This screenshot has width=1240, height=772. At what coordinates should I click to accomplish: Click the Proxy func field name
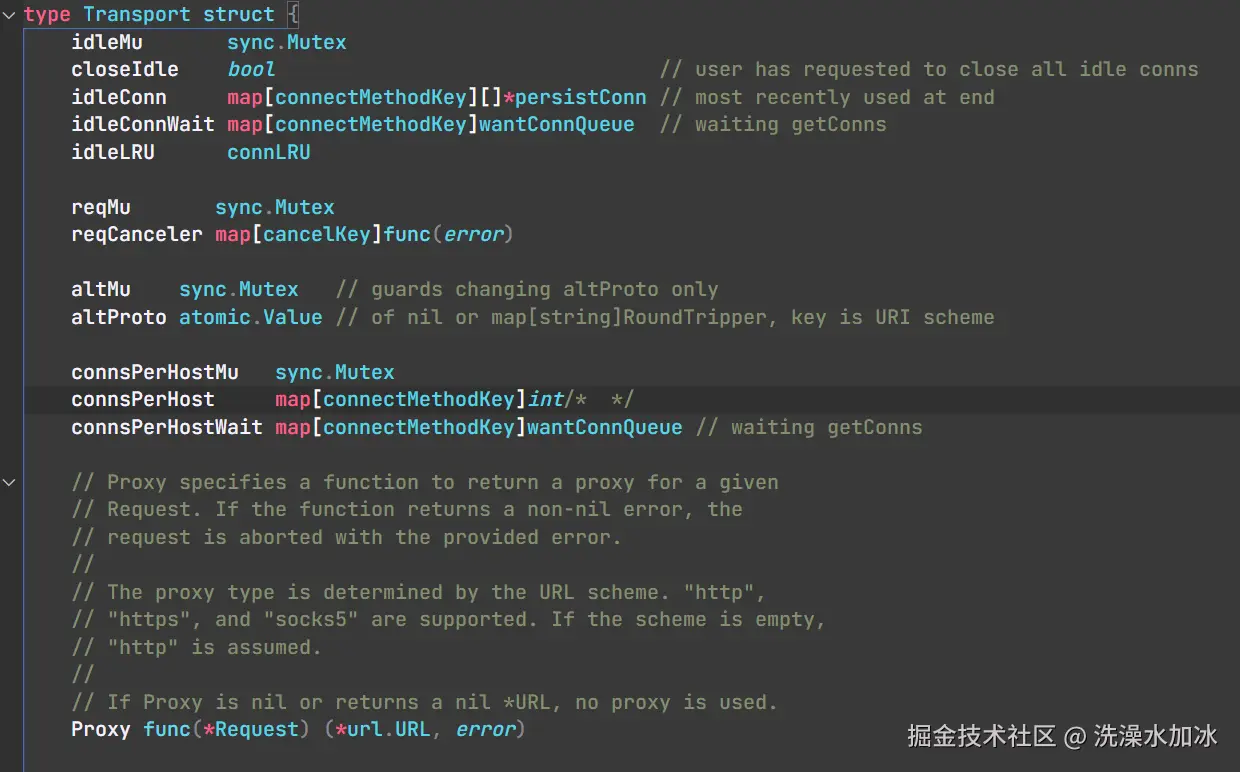100,729
